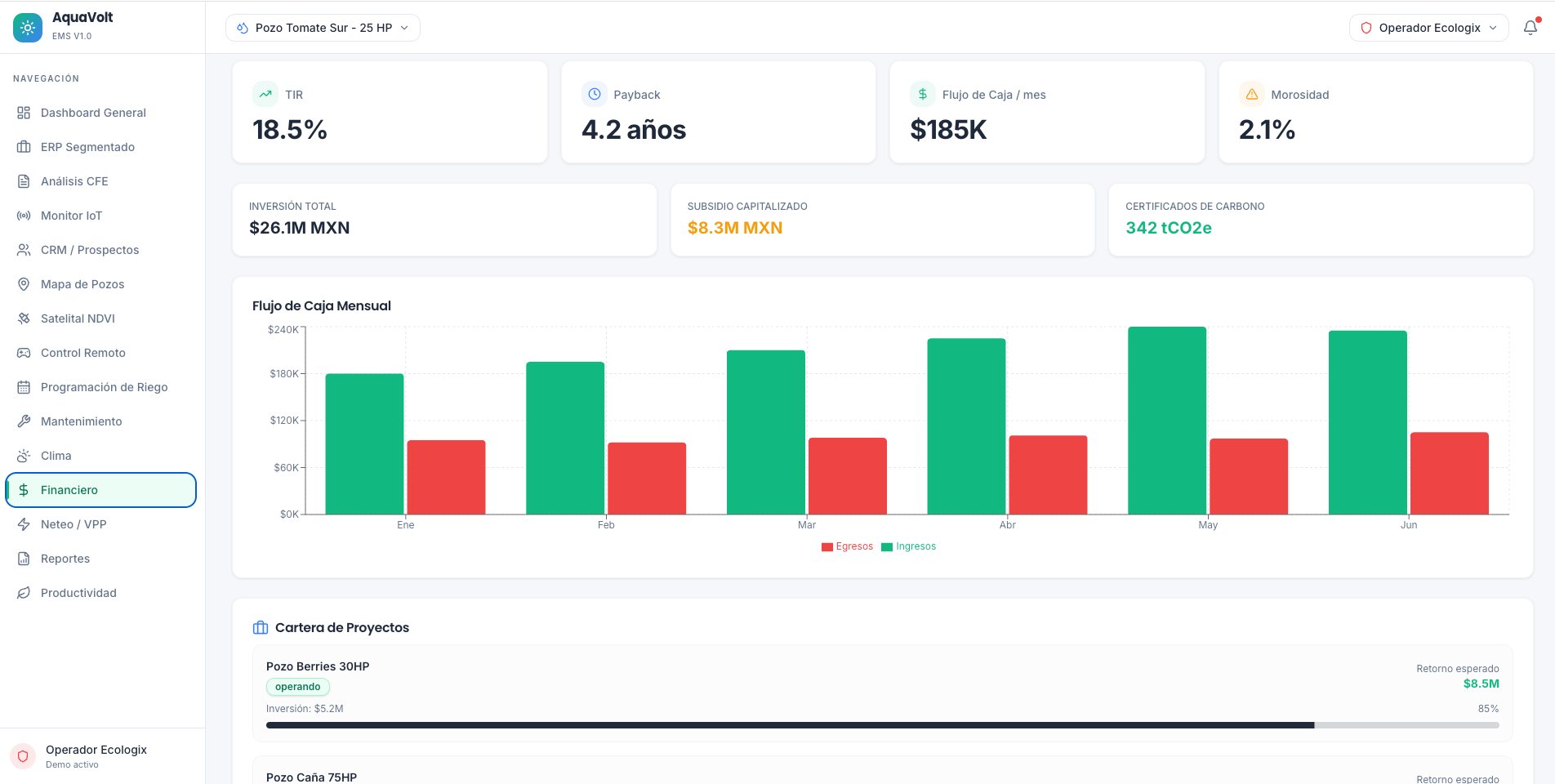Click the "$8.3M MXN" subsidy value
The image size is (1555, 784).
pos(735,228)
